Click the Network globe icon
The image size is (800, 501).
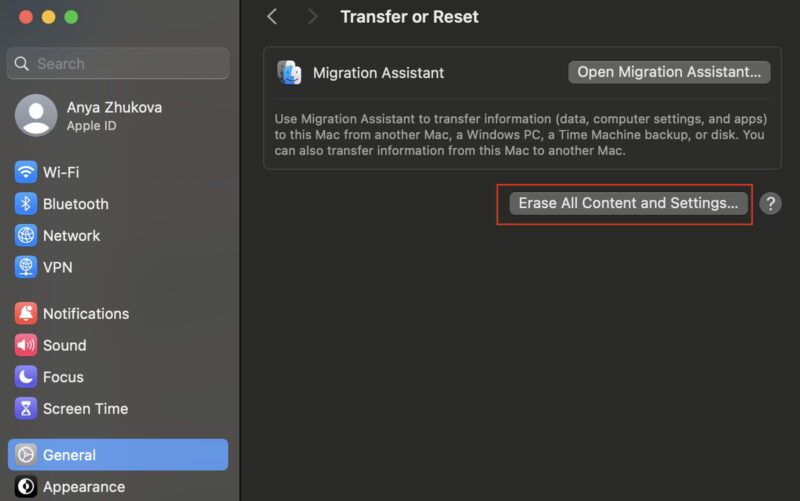tap(26, 235)
